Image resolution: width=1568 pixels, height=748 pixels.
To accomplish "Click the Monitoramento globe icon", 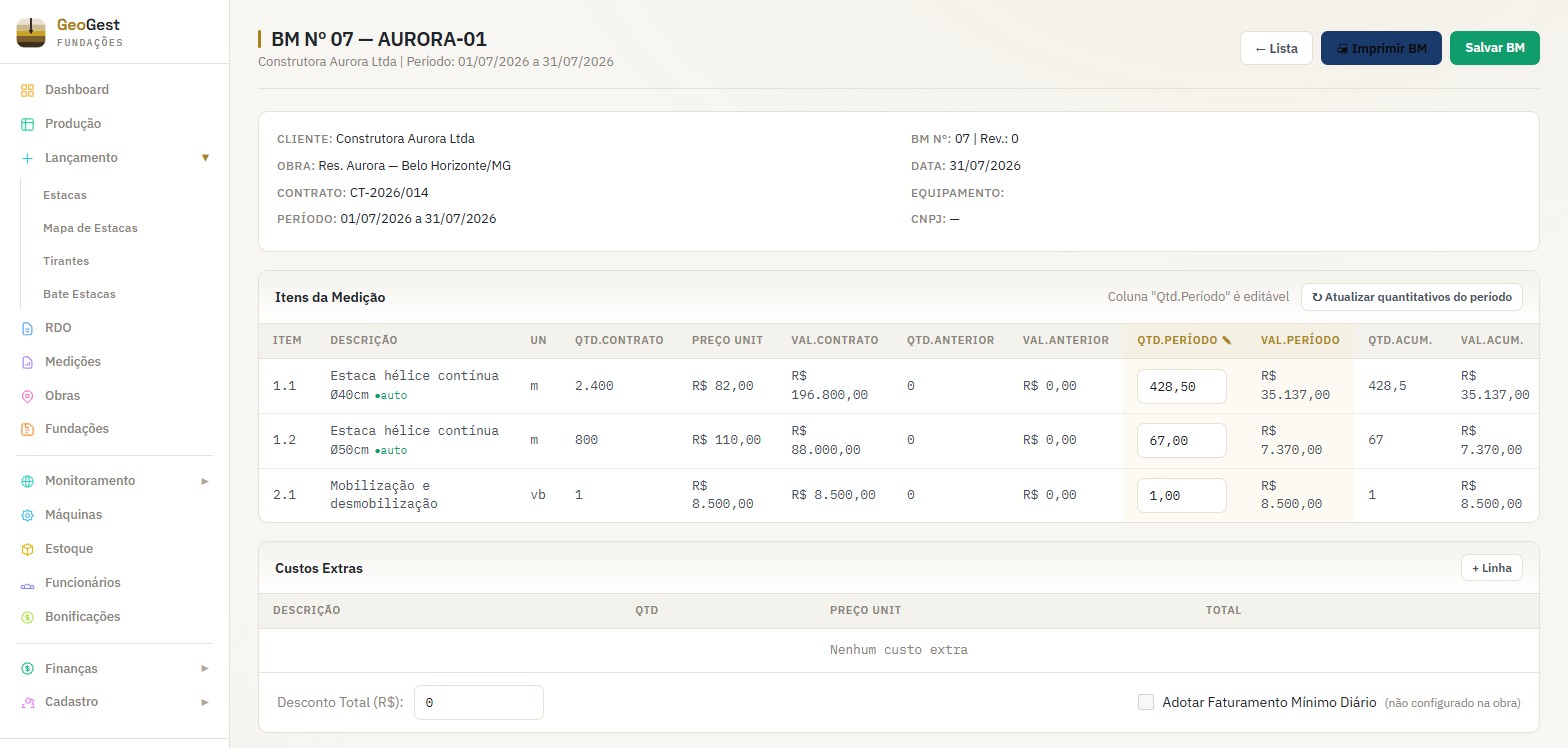I will (x=27, y=481).
